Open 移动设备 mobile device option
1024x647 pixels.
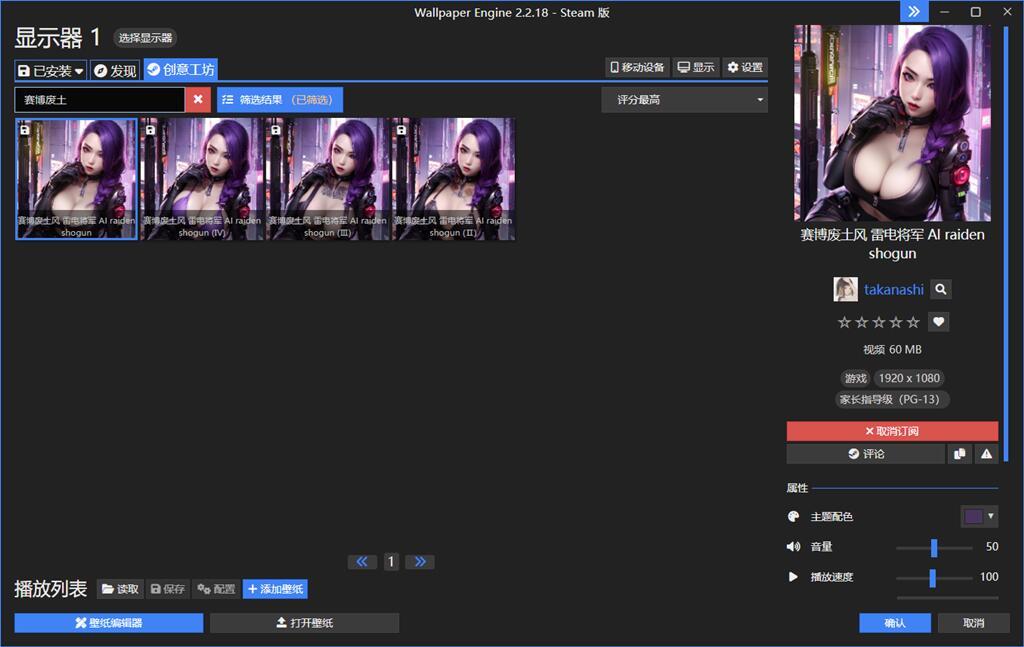point(637,67)
